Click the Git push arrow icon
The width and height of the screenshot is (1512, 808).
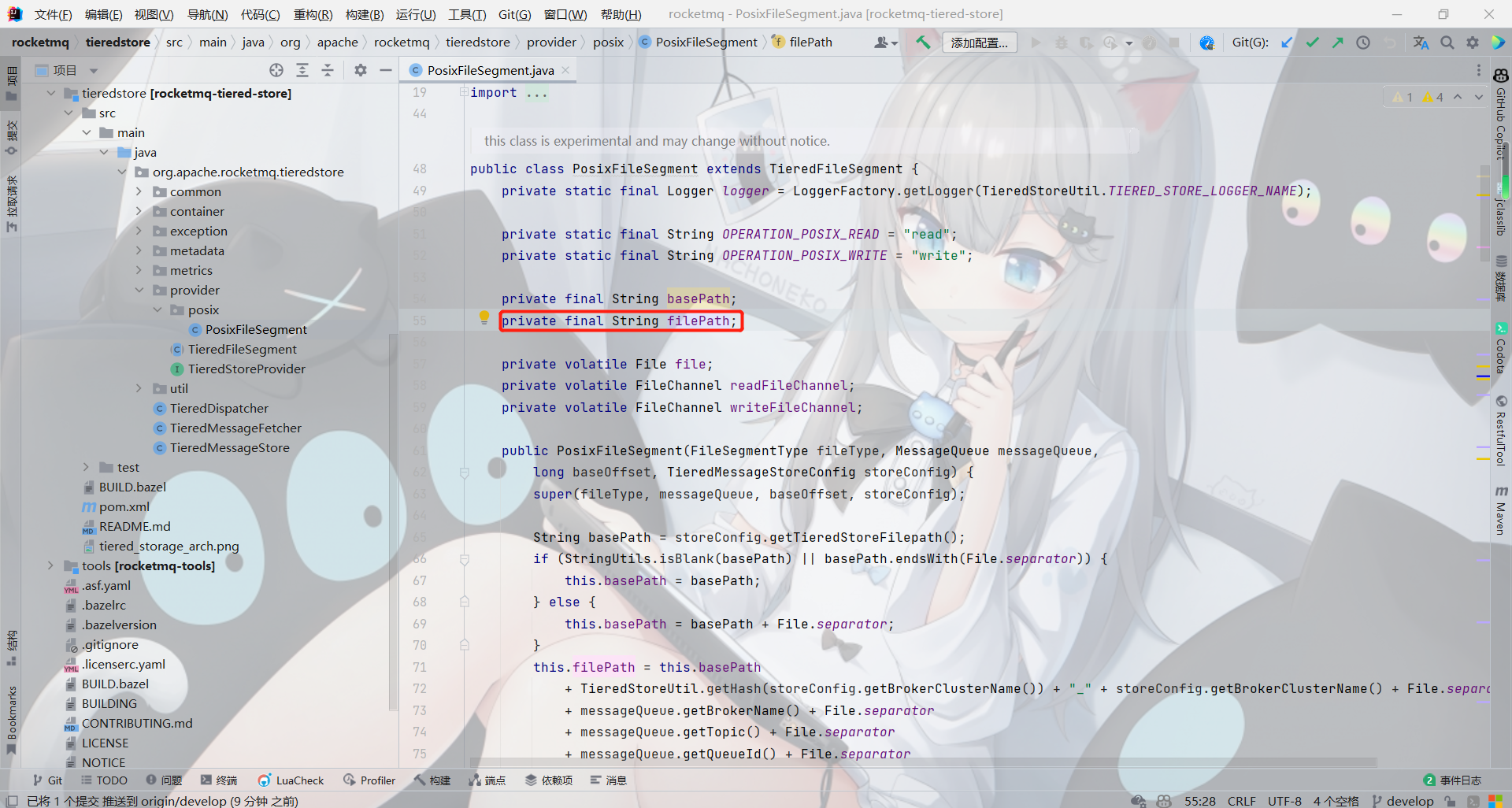tap(1337, 43)
